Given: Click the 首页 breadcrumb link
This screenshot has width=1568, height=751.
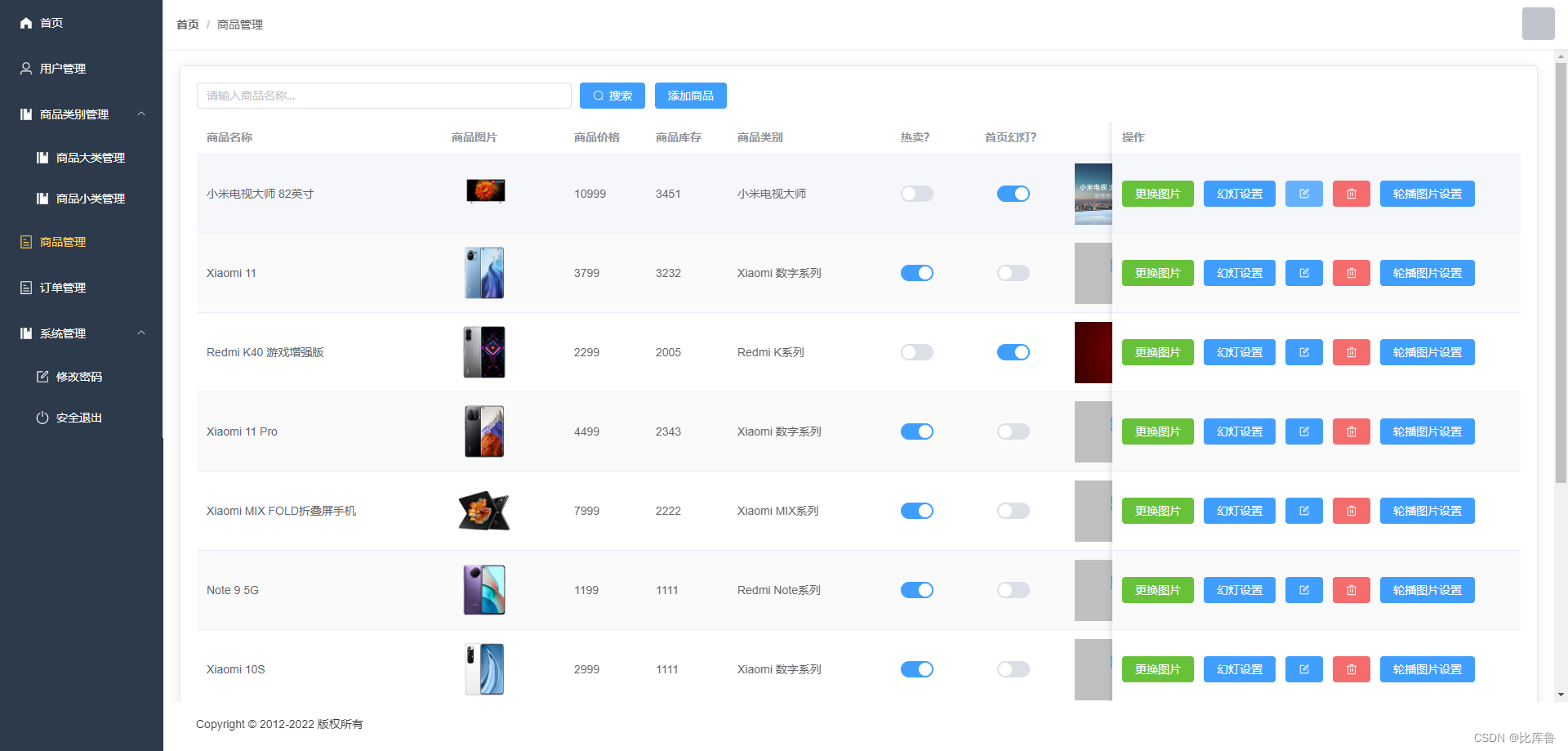Looking at the screenshot, I should (188, 25).
